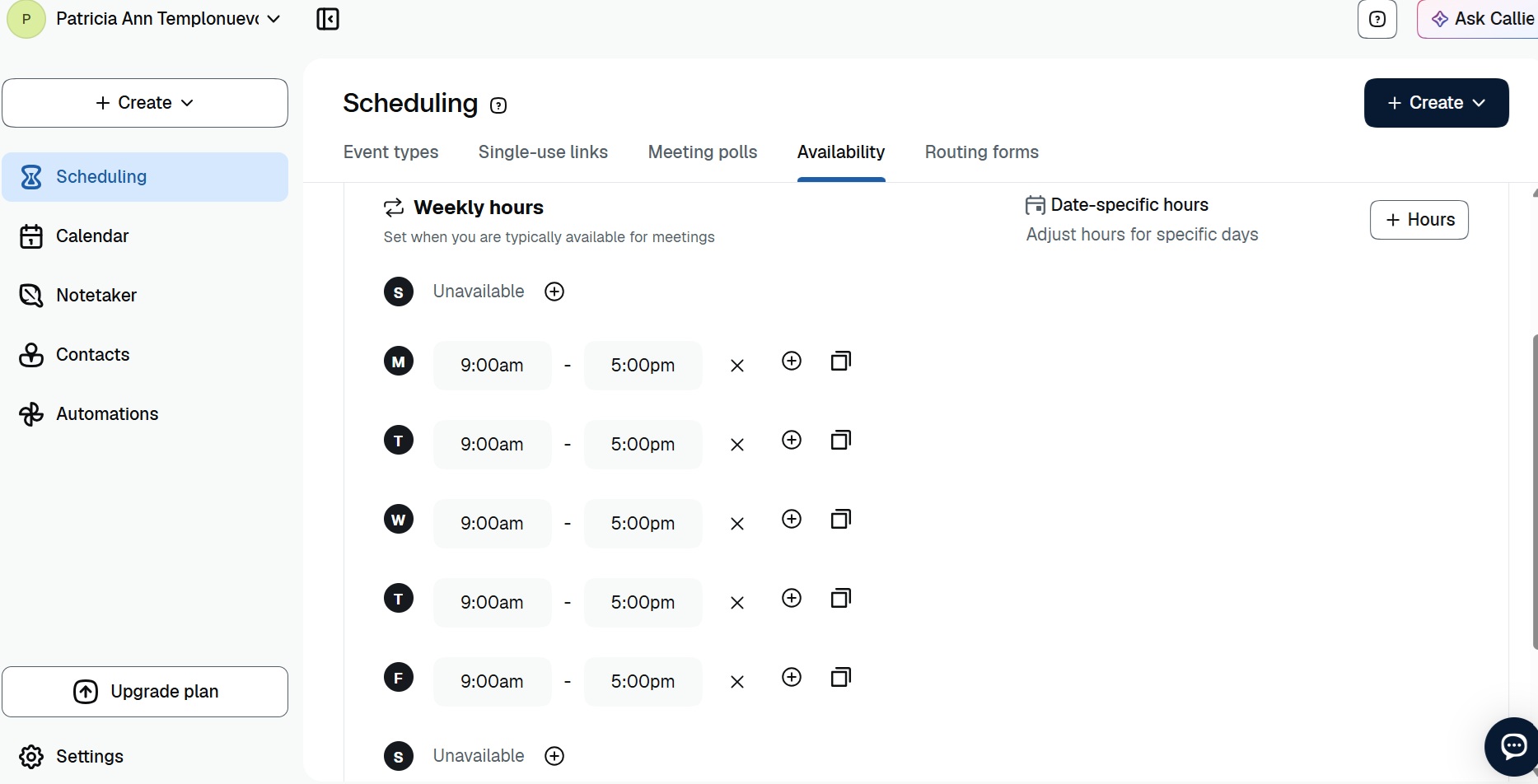Open Automations in the sidebar

[145, 414]
